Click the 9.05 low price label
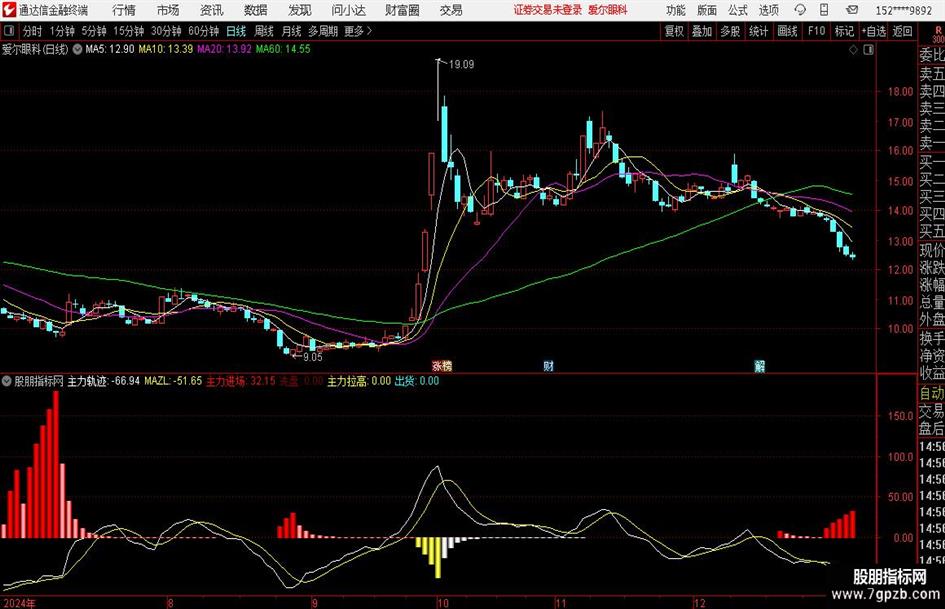This screenshot has width=945, height=609. click(x=313, y=357)
